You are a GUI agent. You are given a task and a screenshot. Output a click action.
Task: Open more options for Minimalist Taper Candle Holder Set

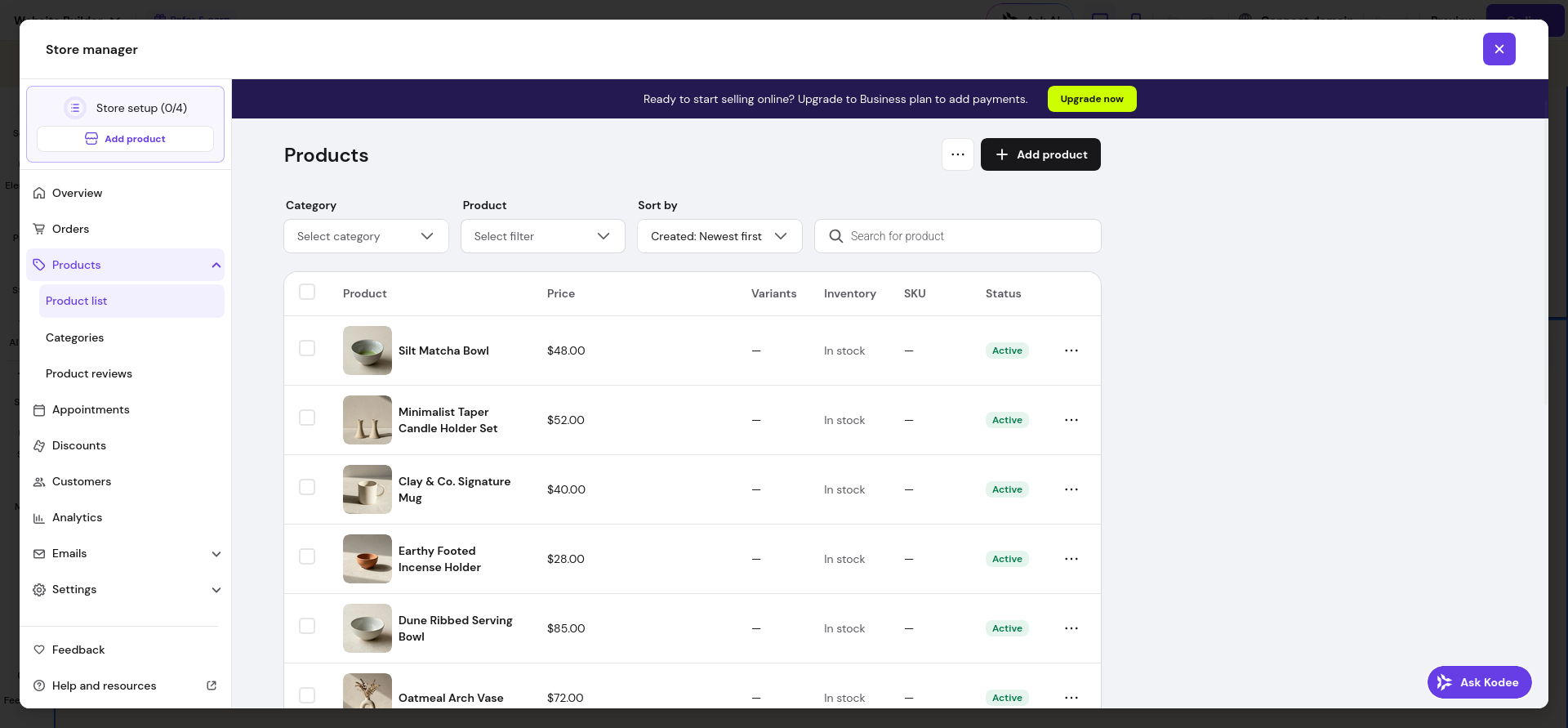point(1071,420)
